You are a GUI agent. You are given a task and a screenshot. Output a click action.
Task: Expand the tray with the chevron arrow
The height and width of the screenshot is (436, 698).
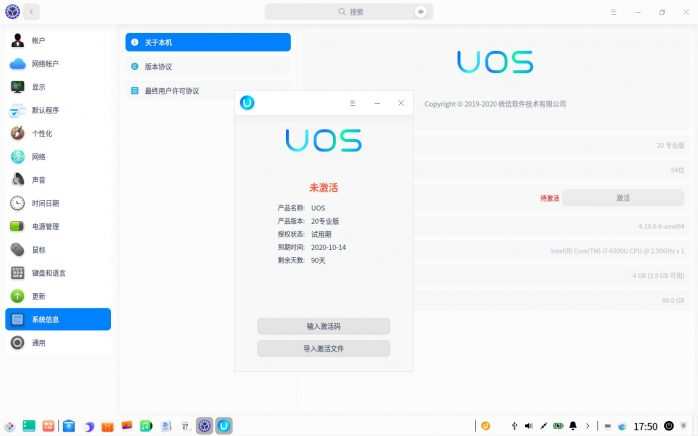click(588, 426)
